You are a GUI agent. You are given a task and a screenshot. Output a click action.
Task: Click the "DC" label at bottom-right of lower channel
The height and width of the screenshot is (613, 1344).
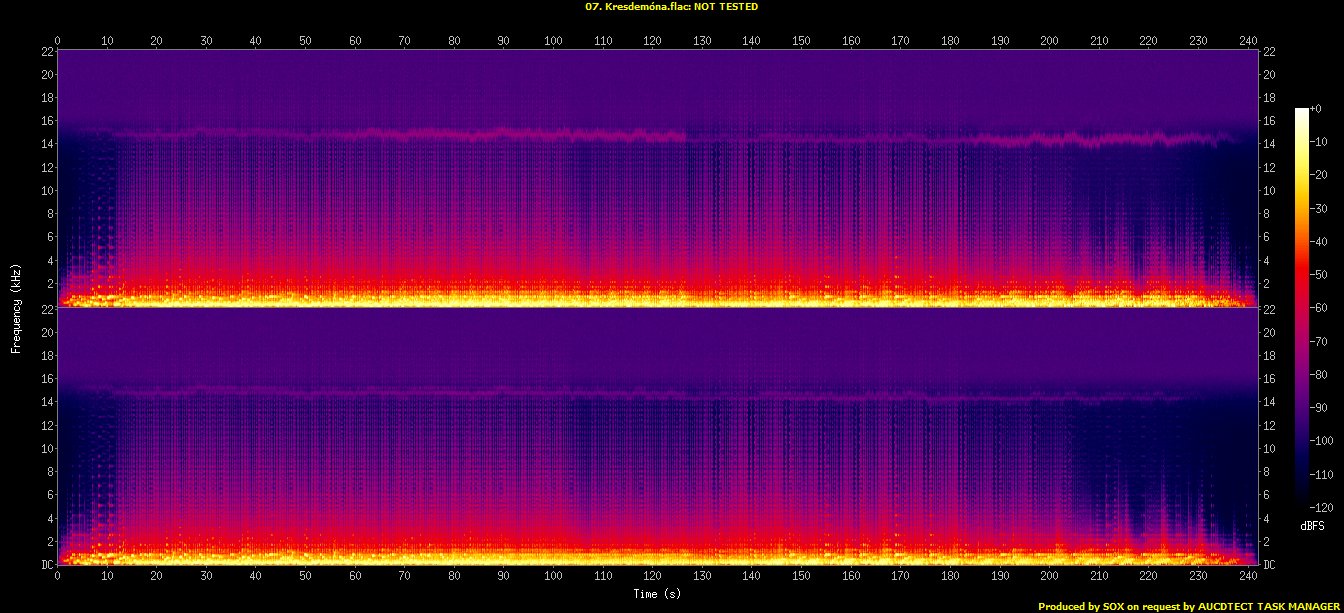[1268, 565]
